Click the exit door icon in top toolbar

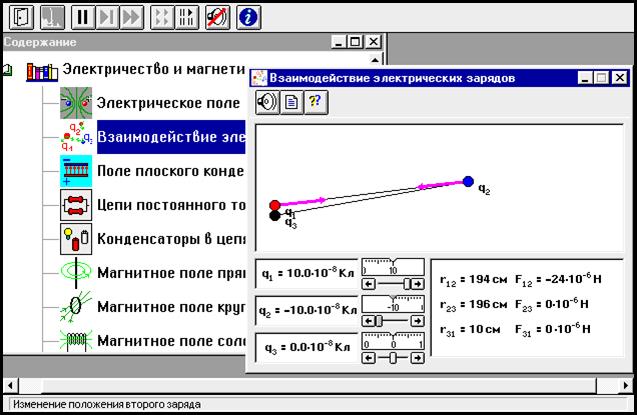pyautogui.click(x=21, y=17)
